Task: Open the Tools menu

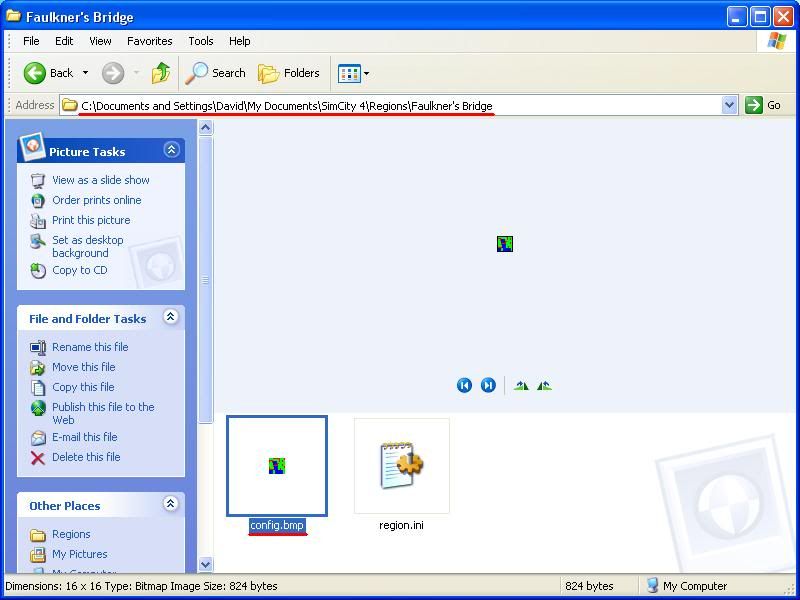Action: pyautogui.click(x=201, y=41)
